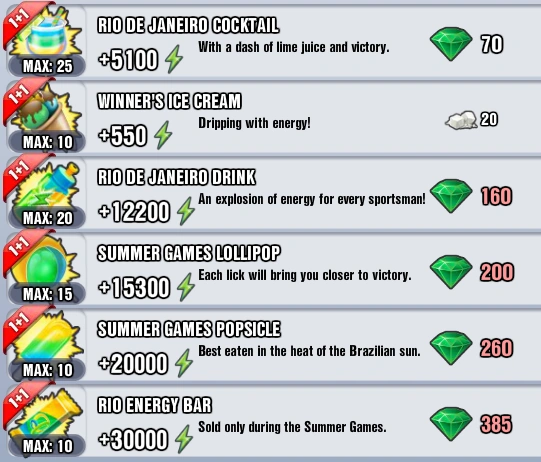
Task: Click the green gem next to 70
Action: point(451,44)
